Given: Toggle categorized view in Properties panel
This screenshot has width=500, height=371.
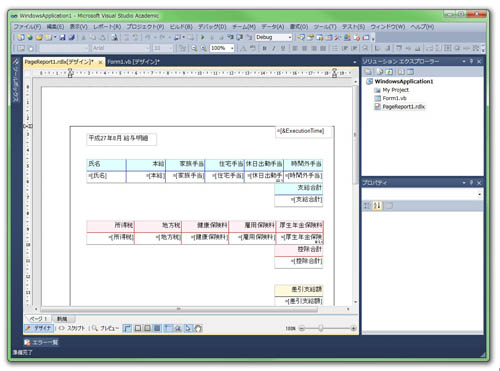Looking at the screenshot, I should coord(367,206).
